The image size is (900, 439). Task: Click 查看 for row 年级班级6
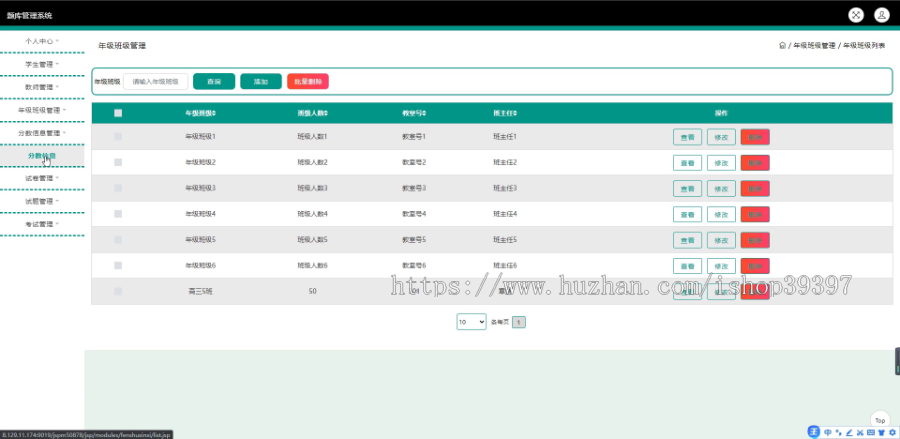coord(687,266)
